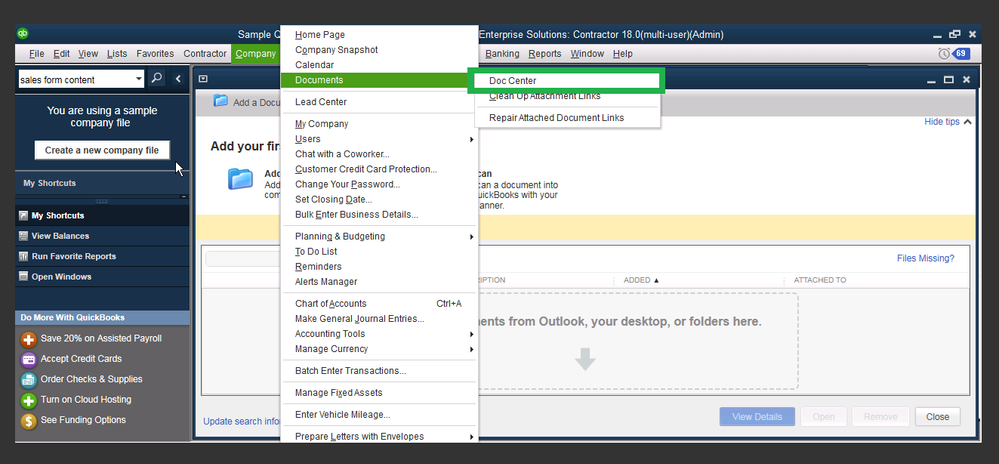Click My Shortcuts icon in sidebar
Image resolution: width=999 pixels, height=464 pixels.
click(24, 215)
